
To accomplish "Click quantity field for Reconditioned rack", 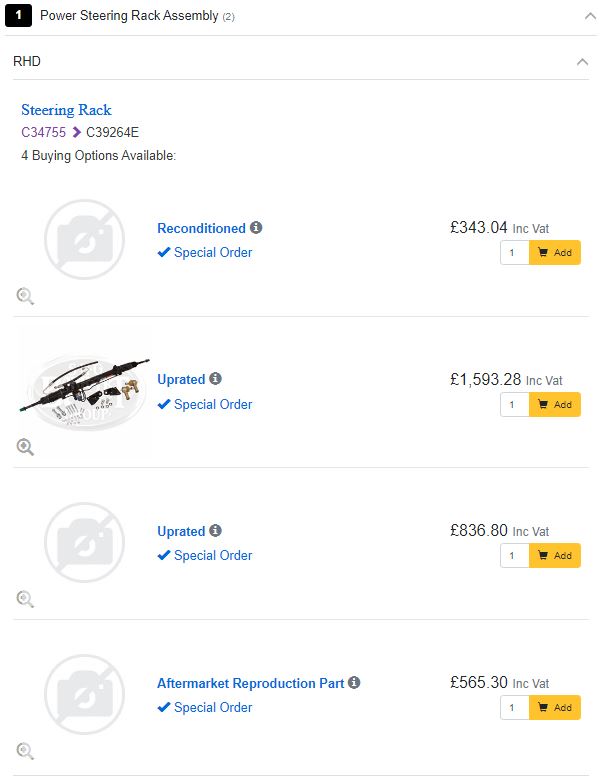I will 514,253.
